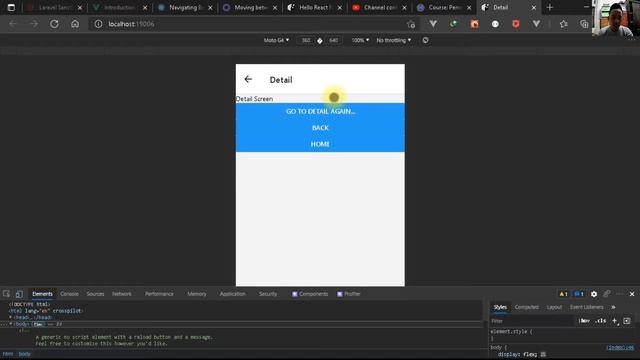
Task: Click the HOME button in app
Action: click(x=320, y=144)
